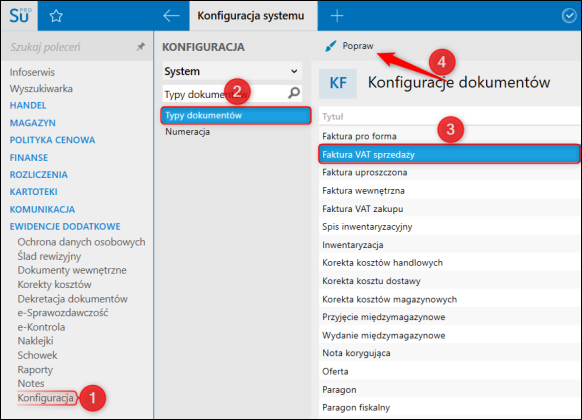Viewport: 582px width, 420px height.
Task: Click the magnifier icon in configuration search
Action: pyautogui.click(x=294, y=93)
